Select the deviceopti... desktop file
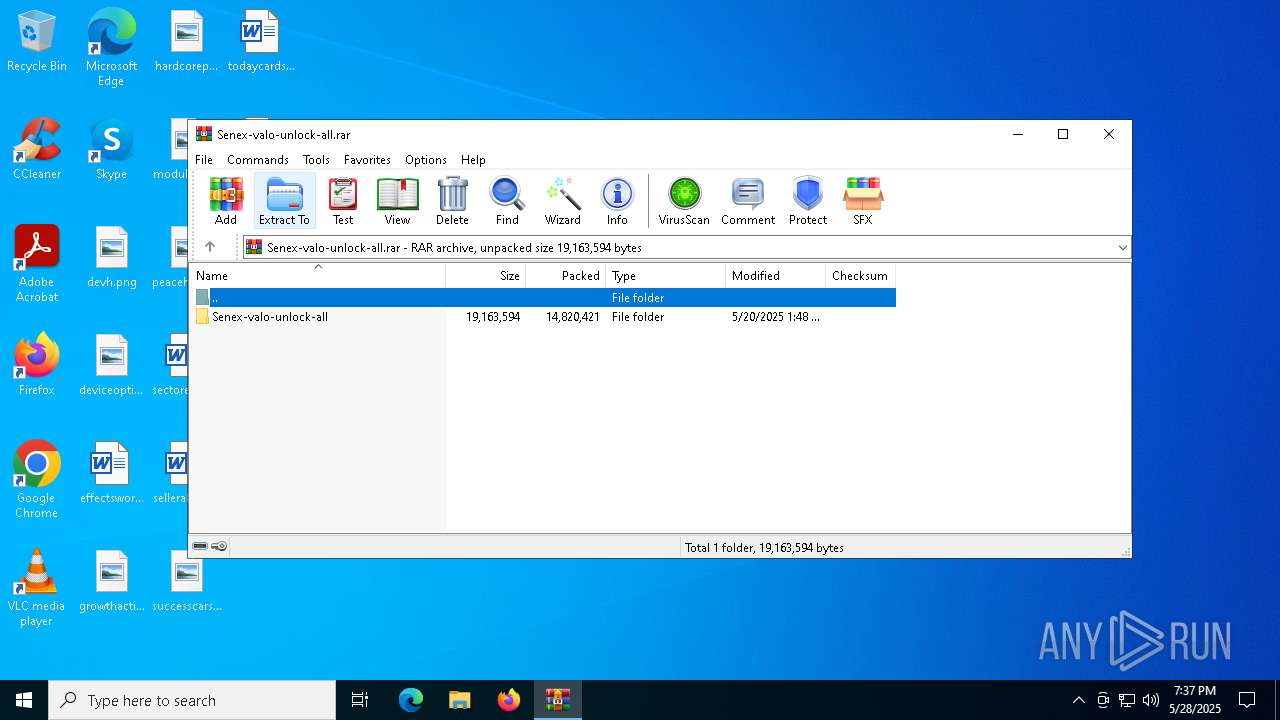Image resolution: width=1280 pixels, height=720 pixels. coord(112,365)
